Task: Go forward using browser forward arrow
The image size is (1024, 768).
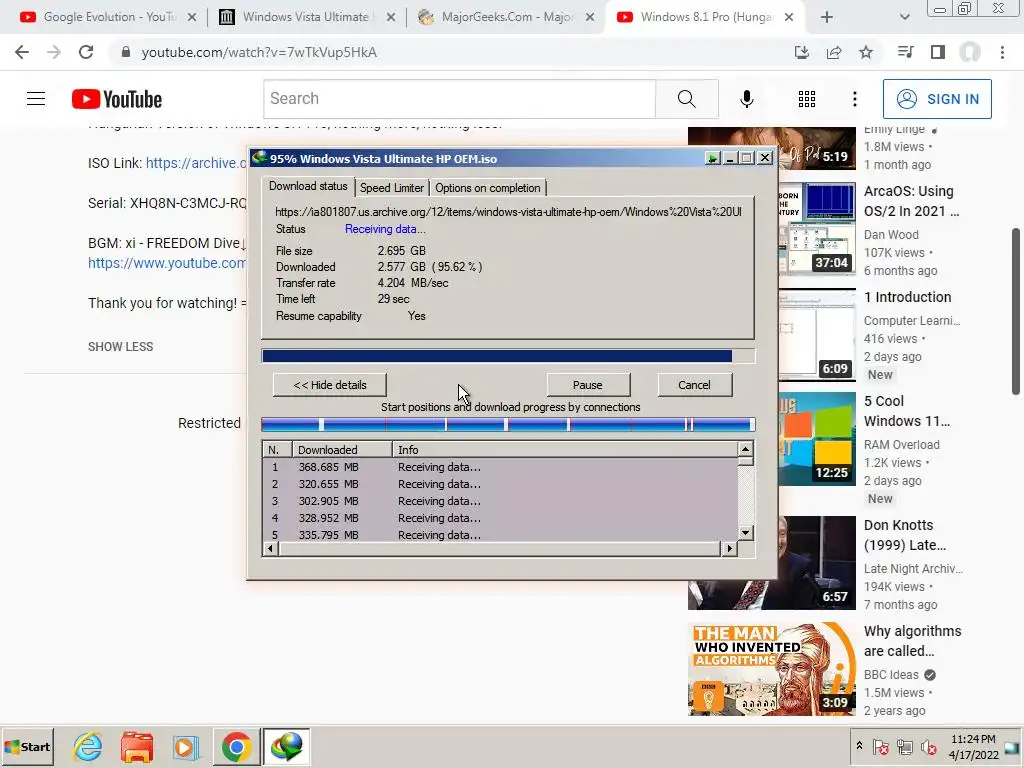Action: (54, 52)
